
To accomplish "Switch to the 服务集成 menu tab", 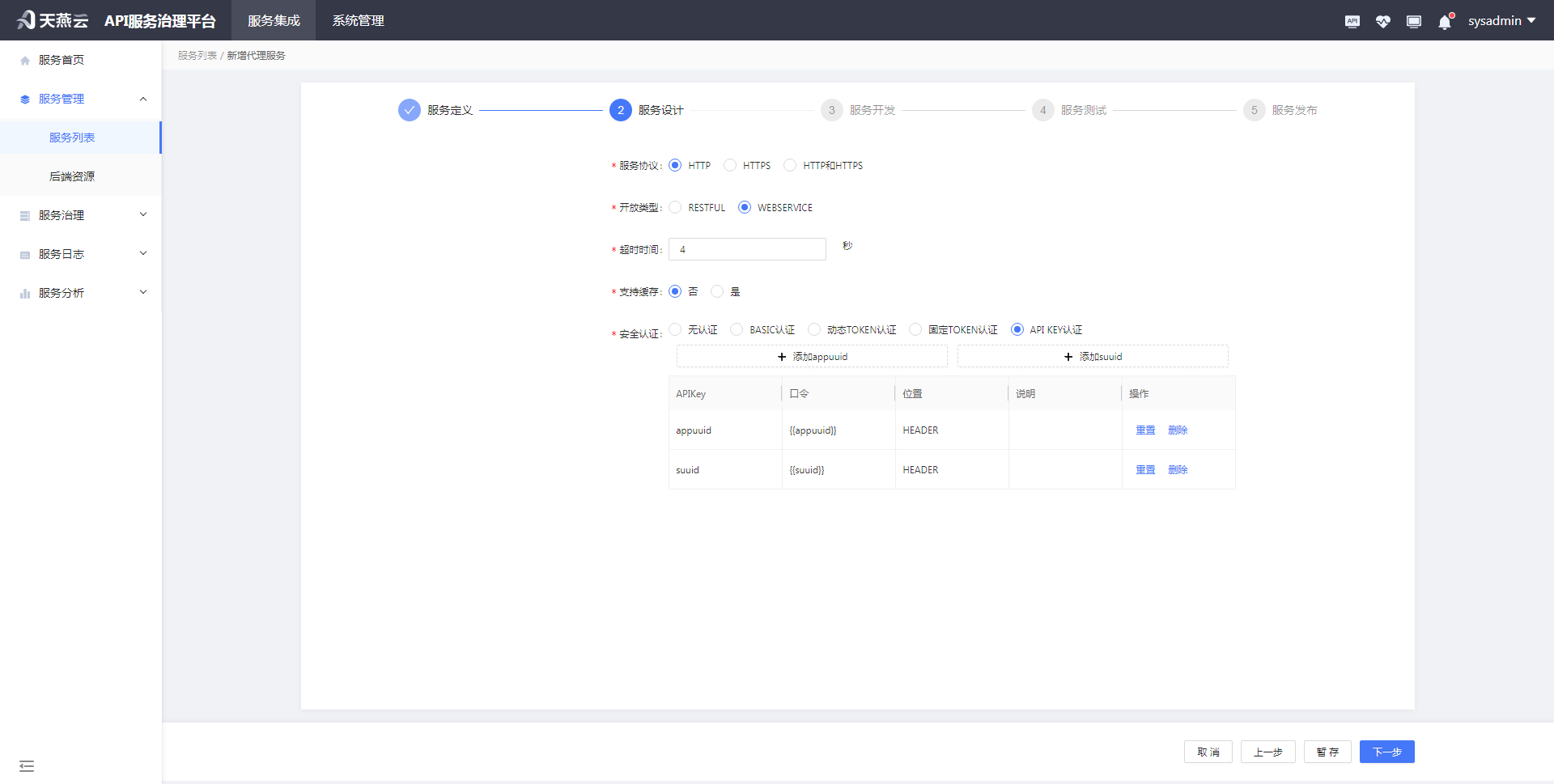I will 273,20.
